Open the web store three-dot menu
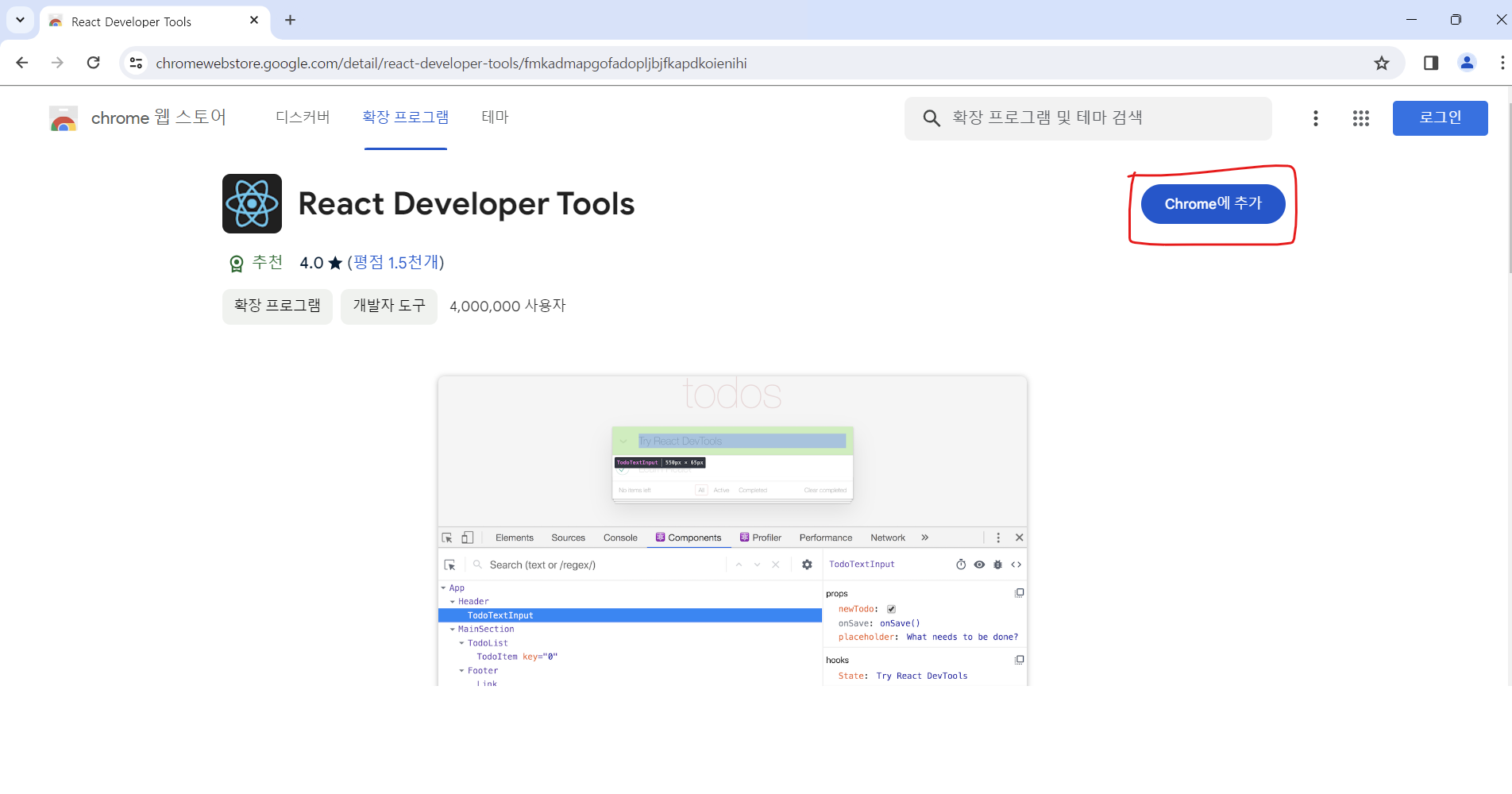This screenshot has width=1512, height=794. point(1316,118)
